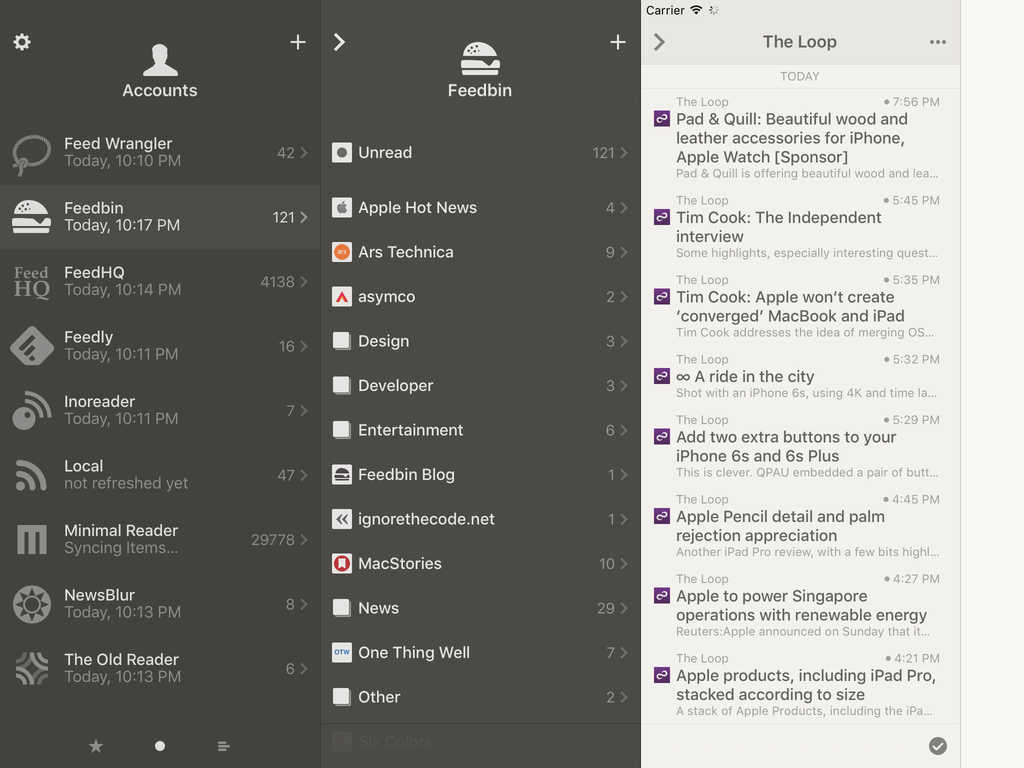Viewport: 1024px width, 768px height.
Task: Click the Unread circle icon
Action: (342, 153)
